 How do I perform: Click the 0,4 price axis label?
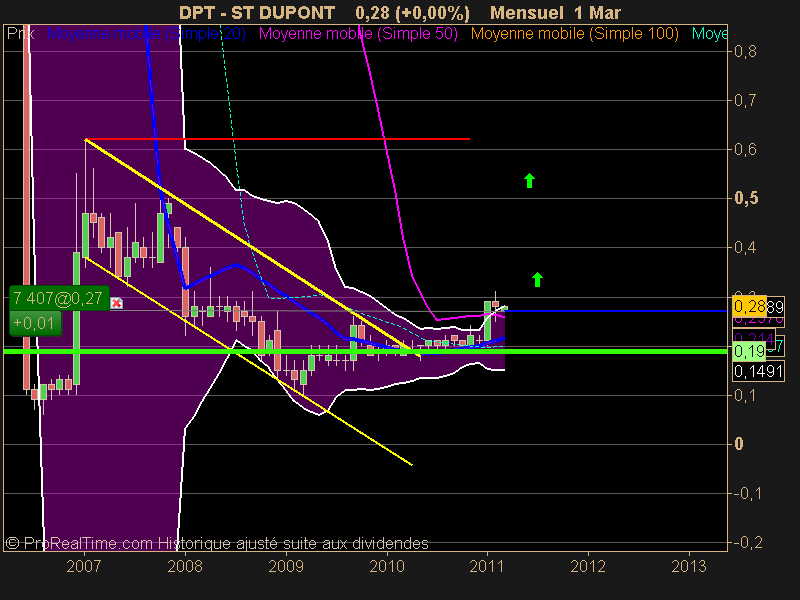tap(745, 247)
